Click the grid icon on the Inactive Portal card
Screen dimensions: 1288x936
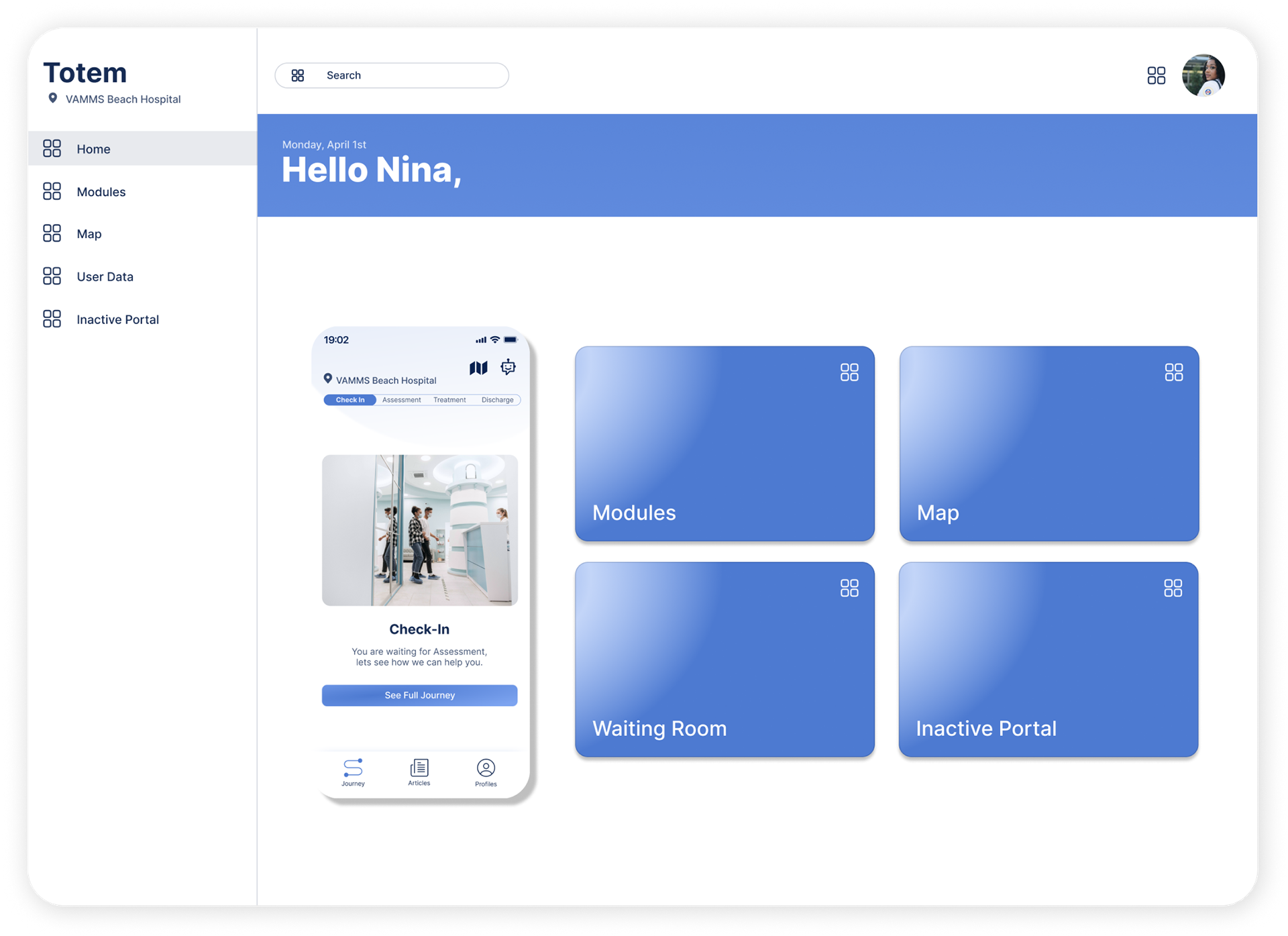[x=1173, y=588]
